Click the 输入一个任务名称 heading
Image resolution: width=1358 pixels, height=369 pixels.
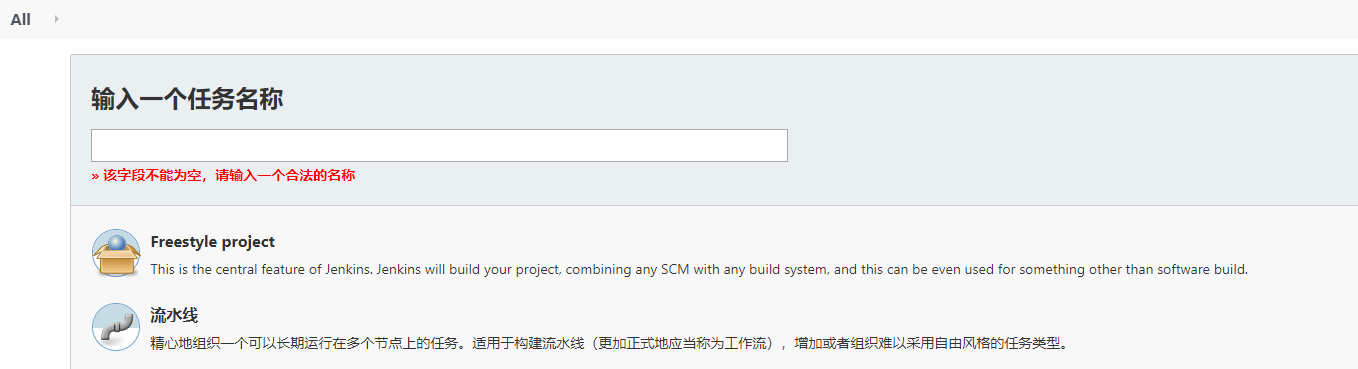pos(187,99)
